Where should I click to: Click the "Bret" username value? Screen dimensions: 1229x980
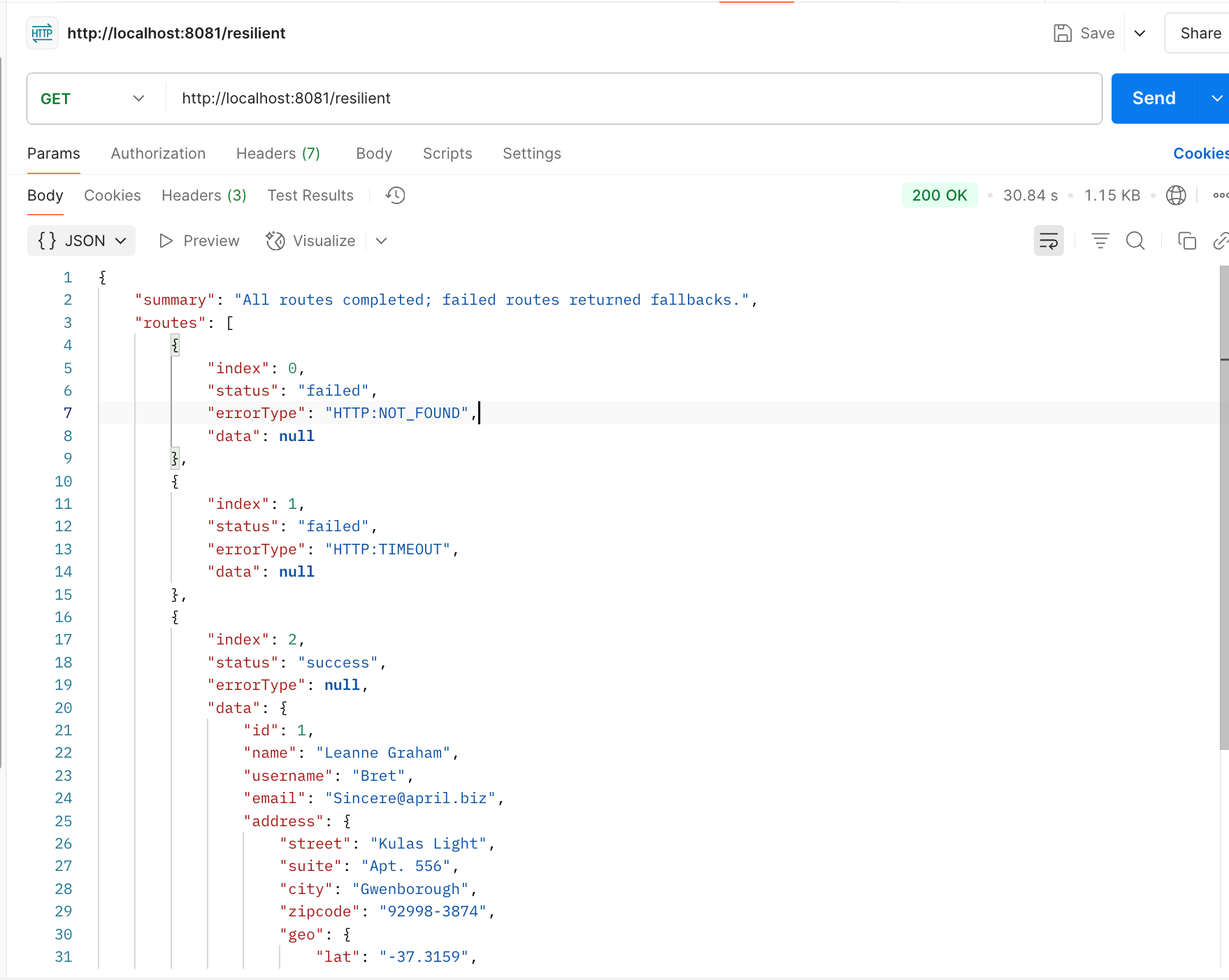pyautogui.click(x=378, y=776)
